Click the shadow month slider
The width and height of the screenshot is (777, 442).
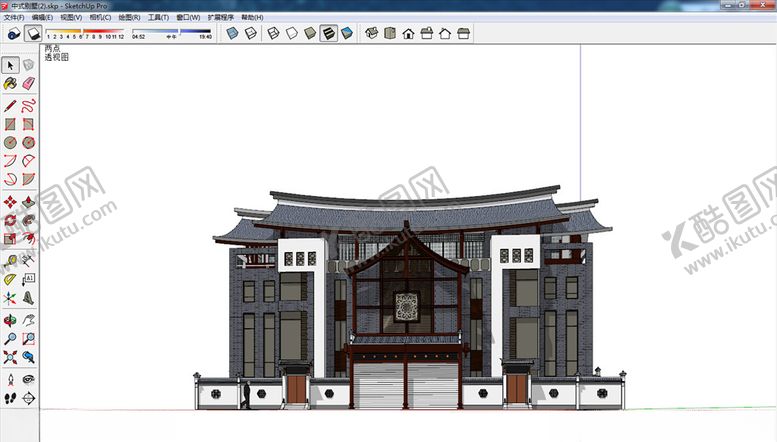pyautogui.click(x=86, y=32)
